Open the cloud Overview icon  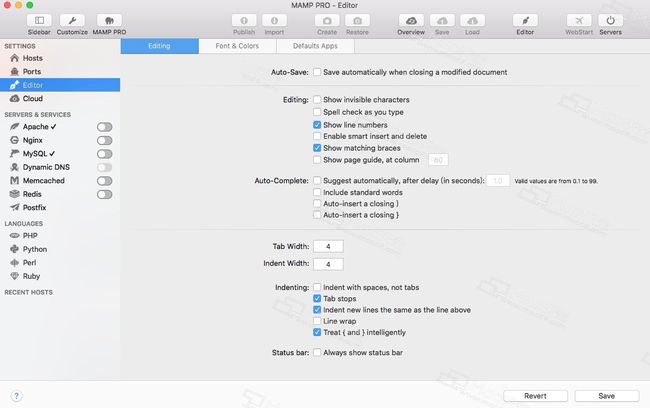(x=411, y=20)
